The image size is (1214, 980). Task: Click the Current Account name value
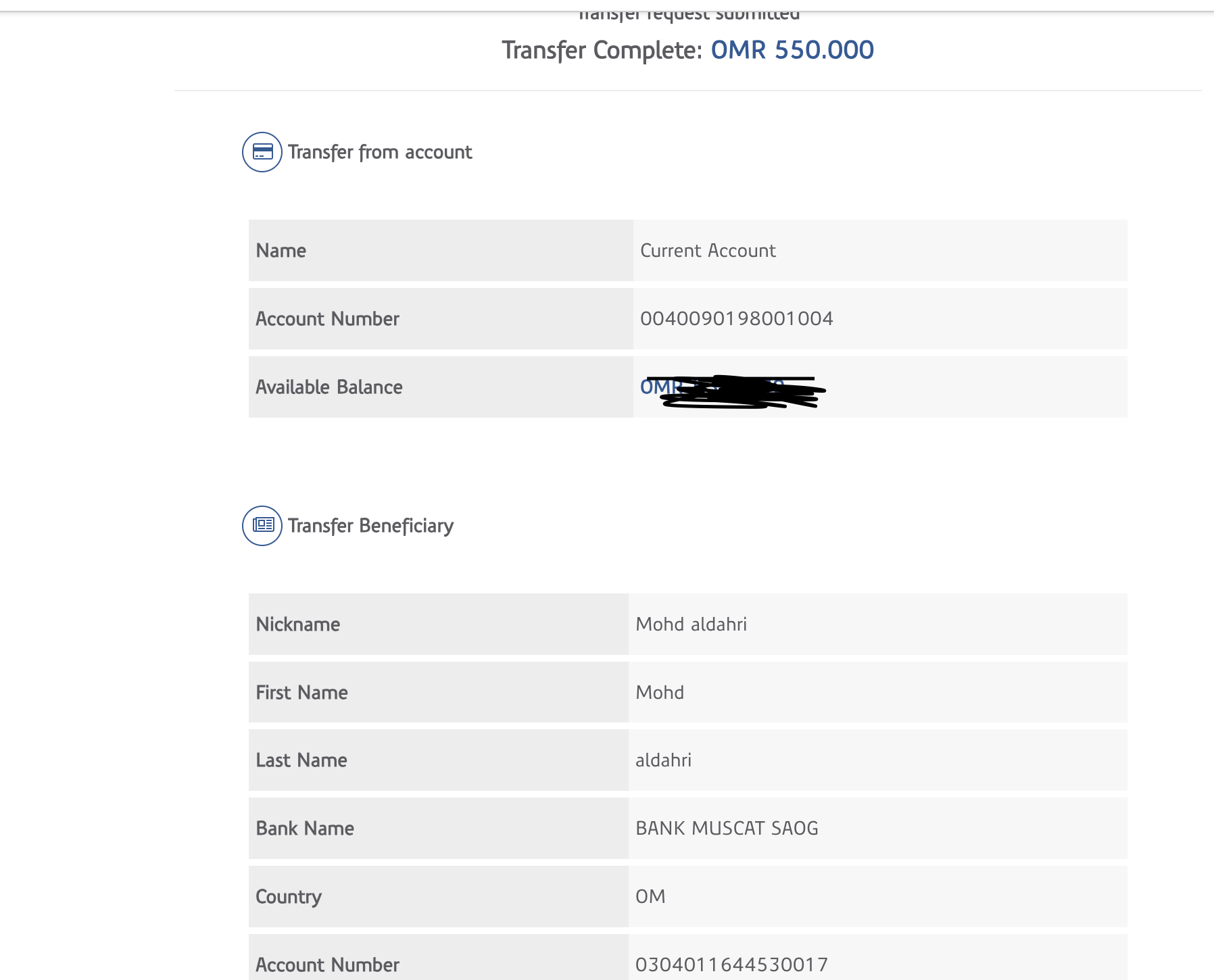click(x=708, y=251)
